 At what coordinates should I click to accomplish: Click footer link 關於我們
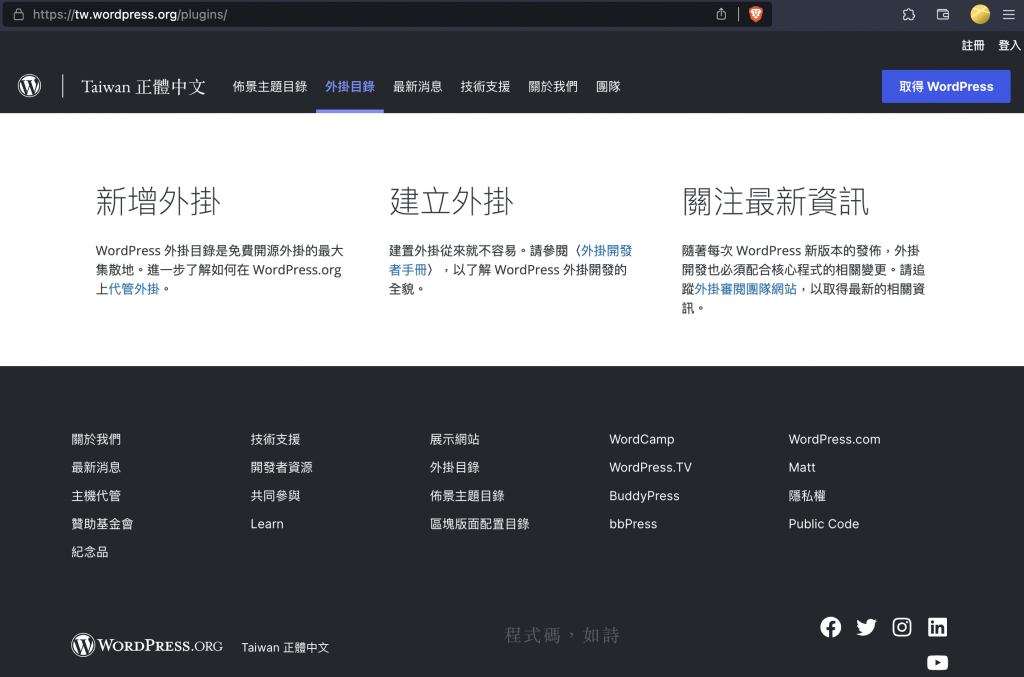click(96, 439)
